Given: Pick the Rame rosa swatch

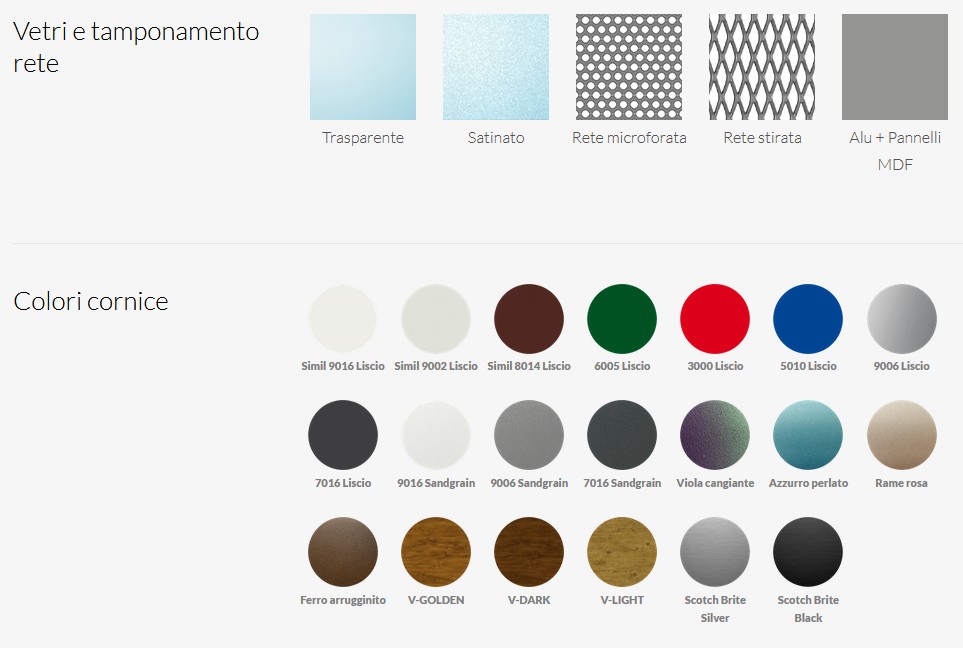Looking at the screenshot, I should coord(902,435).
